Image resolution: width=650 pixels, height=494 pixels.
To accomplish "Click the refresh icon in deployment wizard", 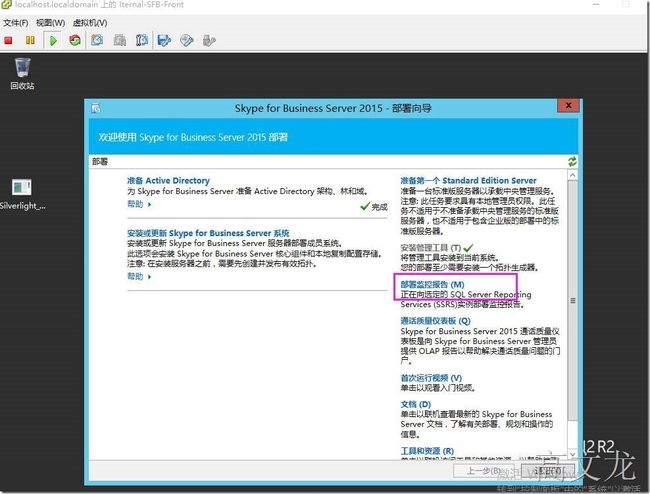I will [572, 162].
